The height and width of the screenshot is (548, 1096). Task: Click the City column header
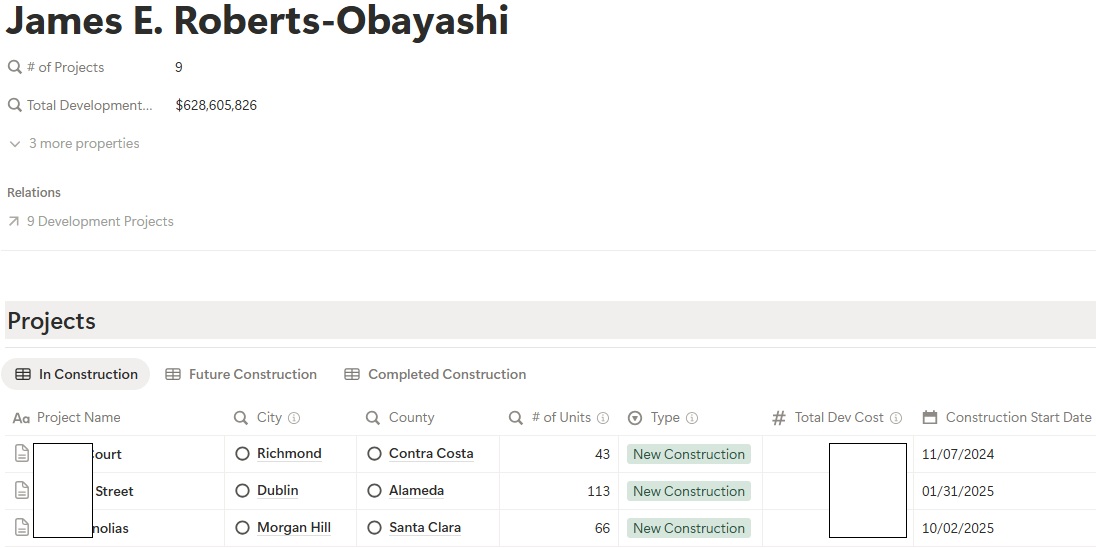(x=269, y=417)
